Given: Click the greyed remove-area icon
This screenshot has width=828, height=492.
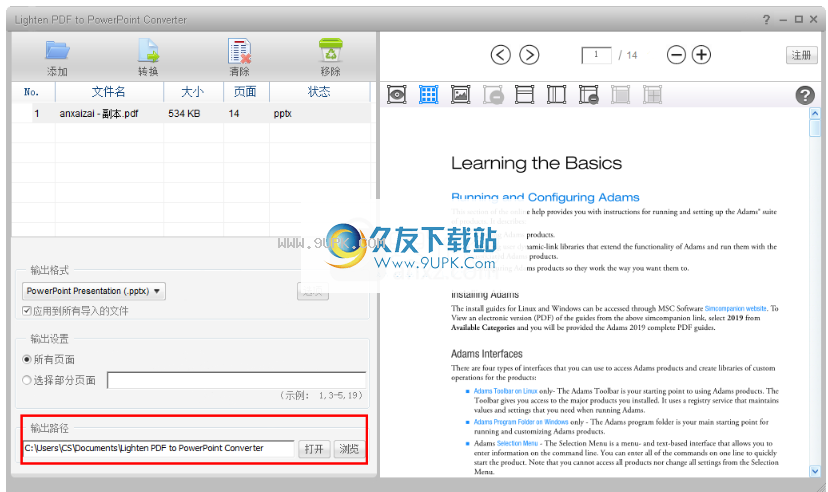Looking at the screenshot, I should pos(493,95).
